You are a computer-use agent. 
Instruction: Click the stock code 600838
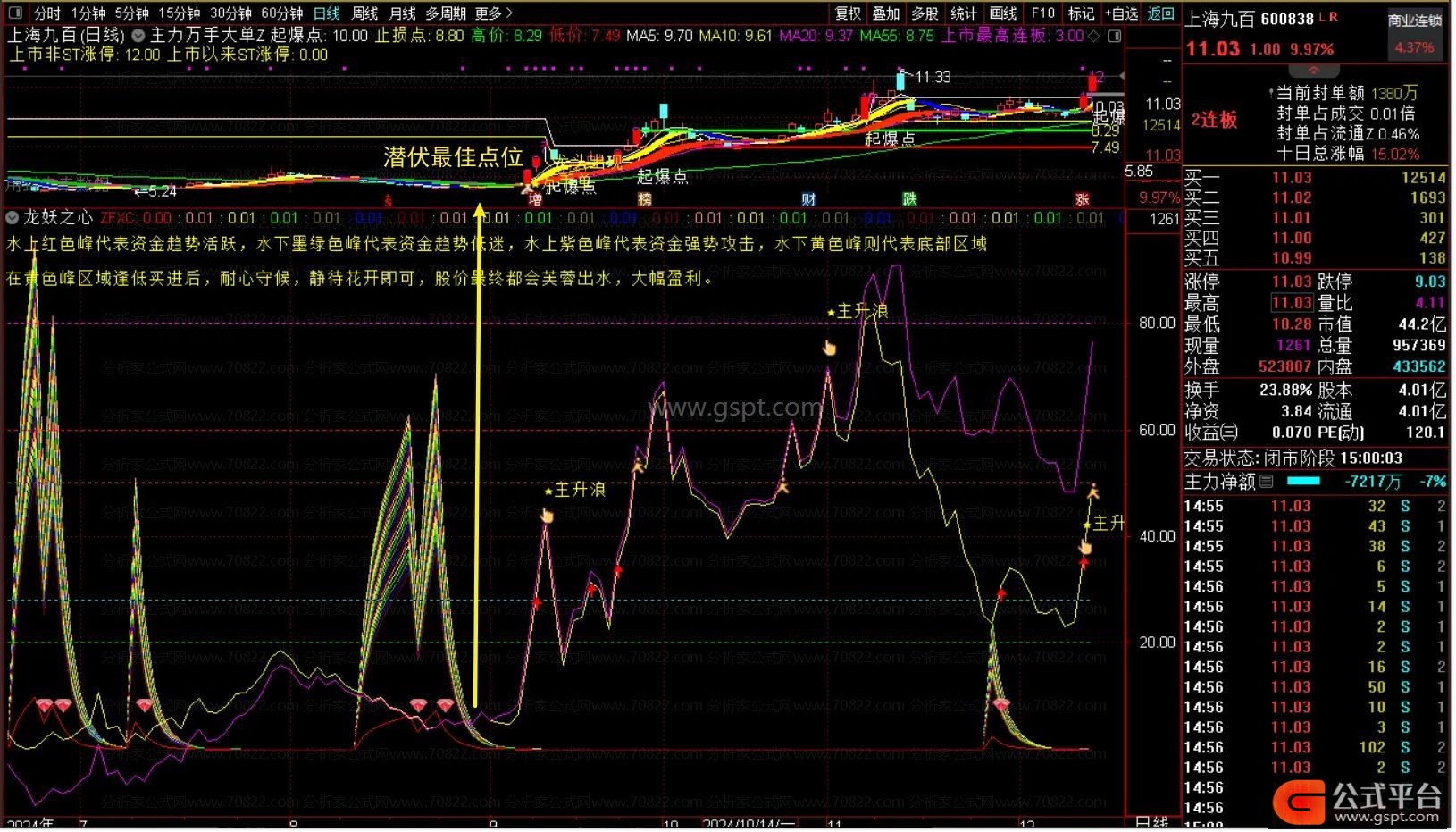pos(1288,19)
